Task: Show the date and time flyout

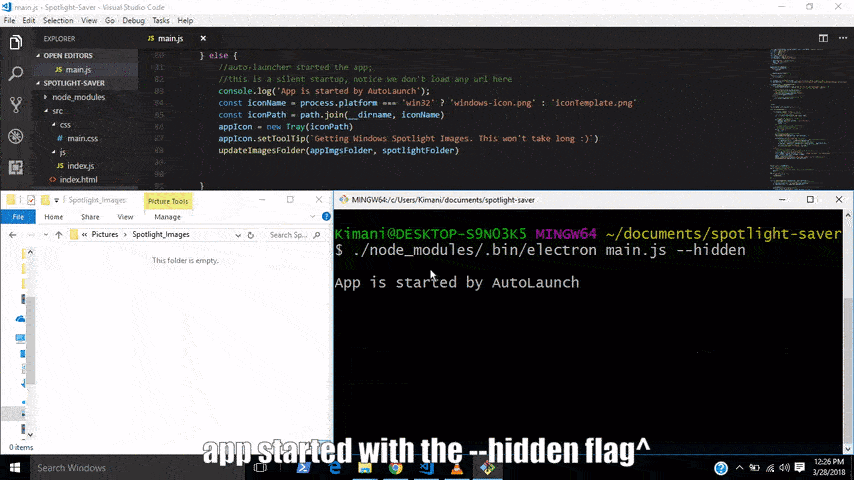Action: (x=829, y=467)
